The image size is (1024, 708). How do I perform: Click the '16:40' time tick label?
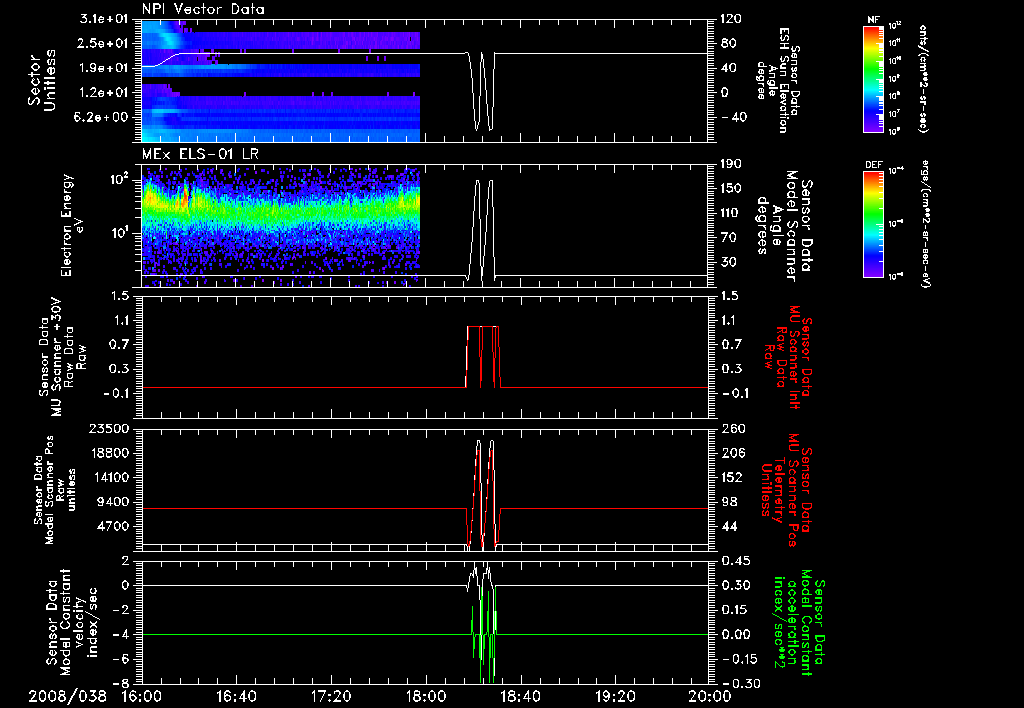[x=236, y=696]
